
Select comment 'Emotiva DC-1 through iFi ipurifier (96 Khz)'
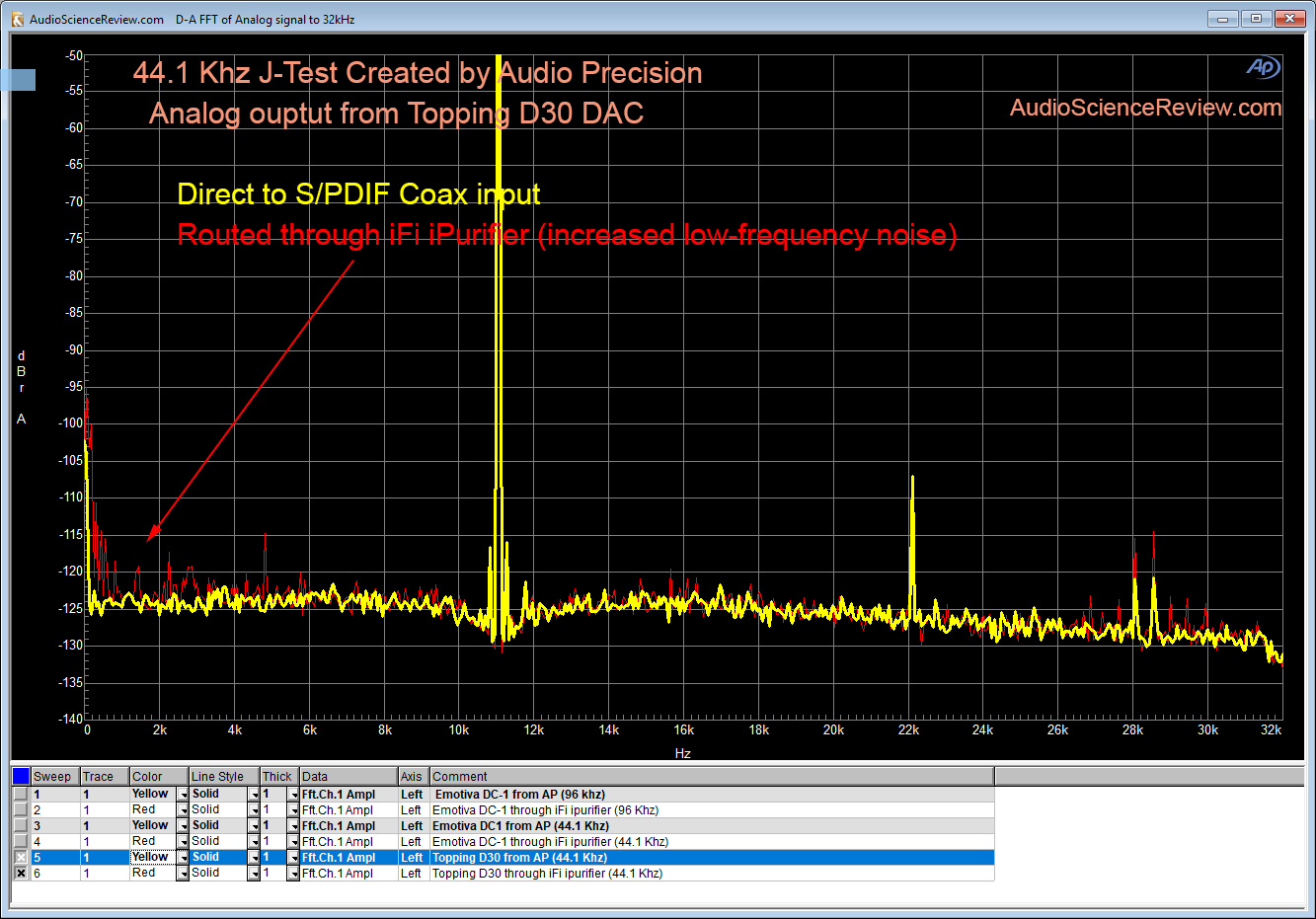(545, 810)
